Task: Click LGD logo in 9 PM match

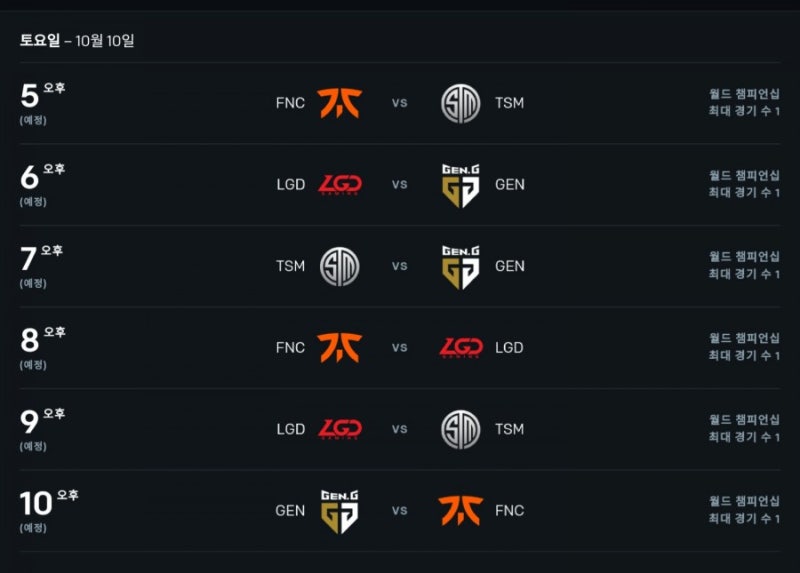Action: point(340,429)
